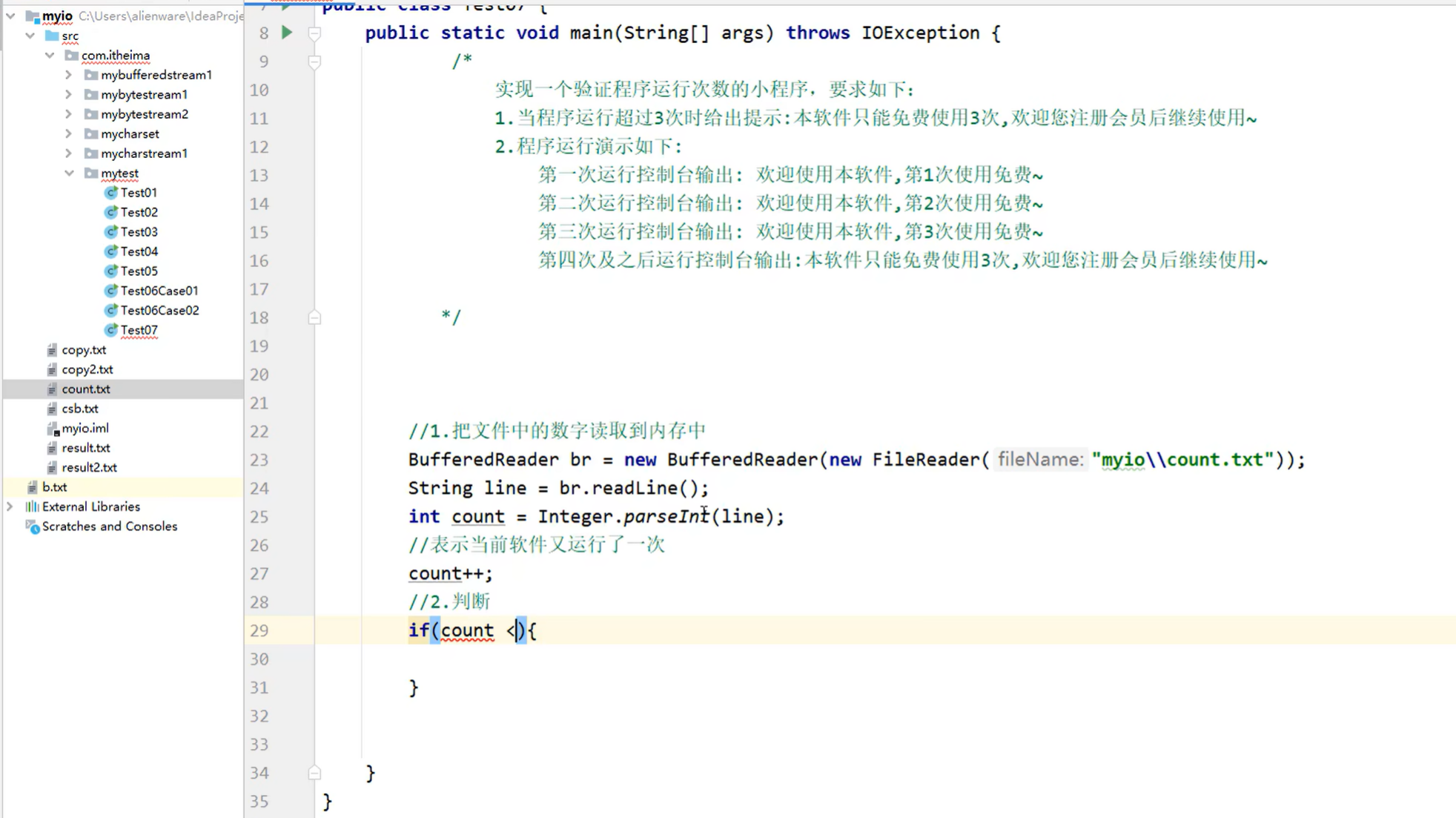Click the green run gutter icon for main
The width and height of the screenshot is (1456, 818).
[287, 33]
